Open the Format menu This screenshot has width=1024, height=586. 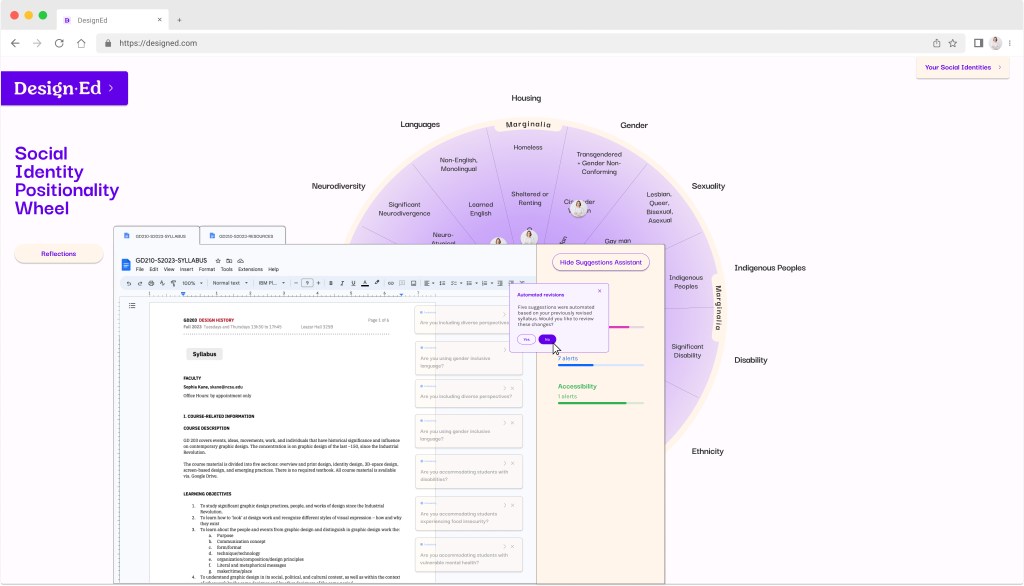[206, 269]
